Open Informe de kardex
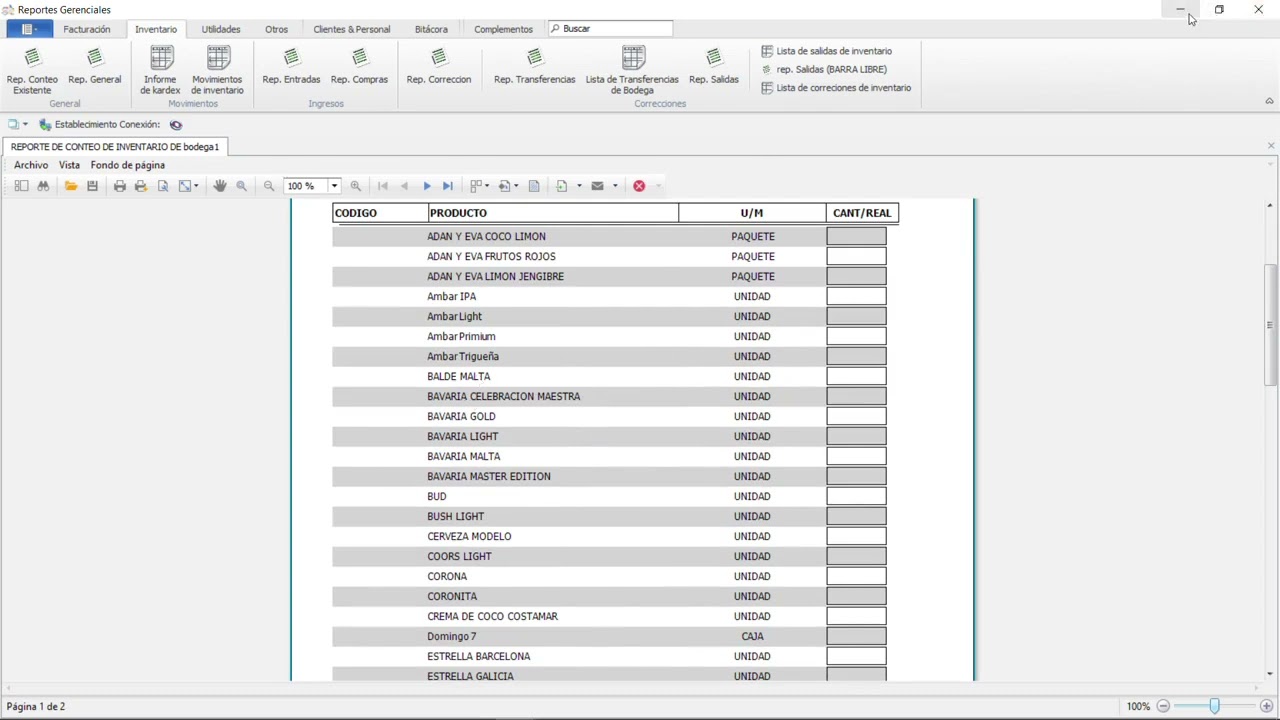1280x720 pixels. (x=160, y=70)
